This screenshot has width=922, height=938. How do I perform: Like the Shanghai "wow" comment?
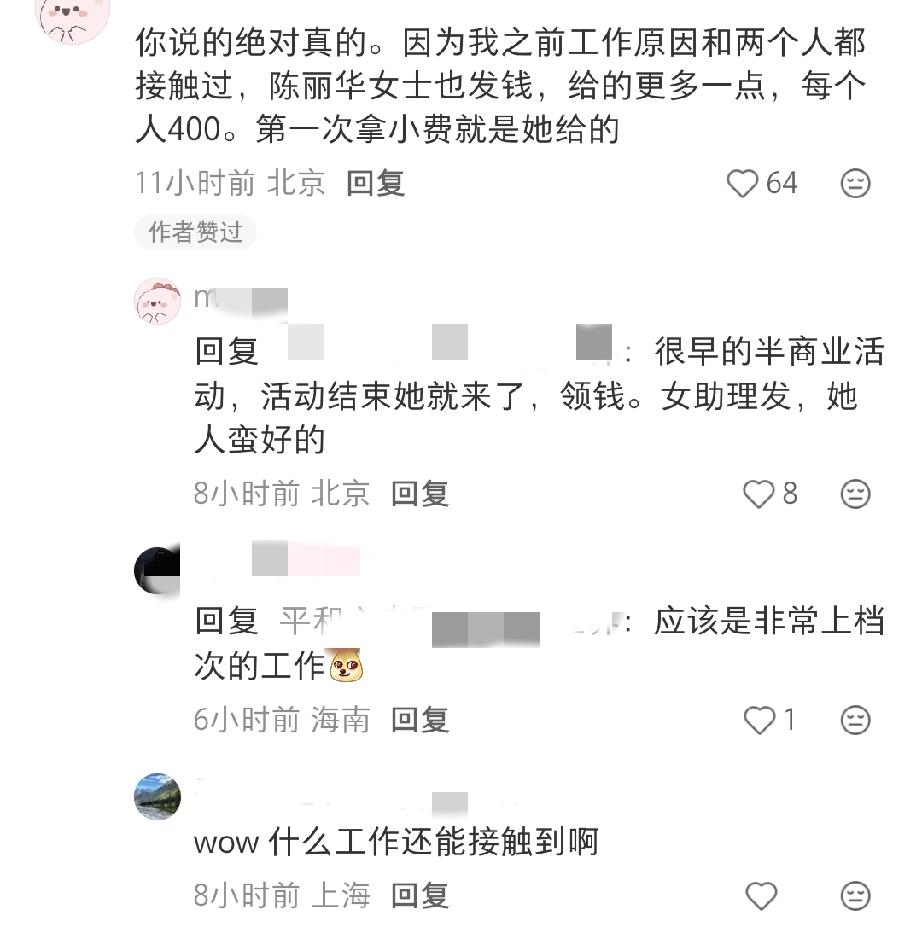(x=761, y=896)
